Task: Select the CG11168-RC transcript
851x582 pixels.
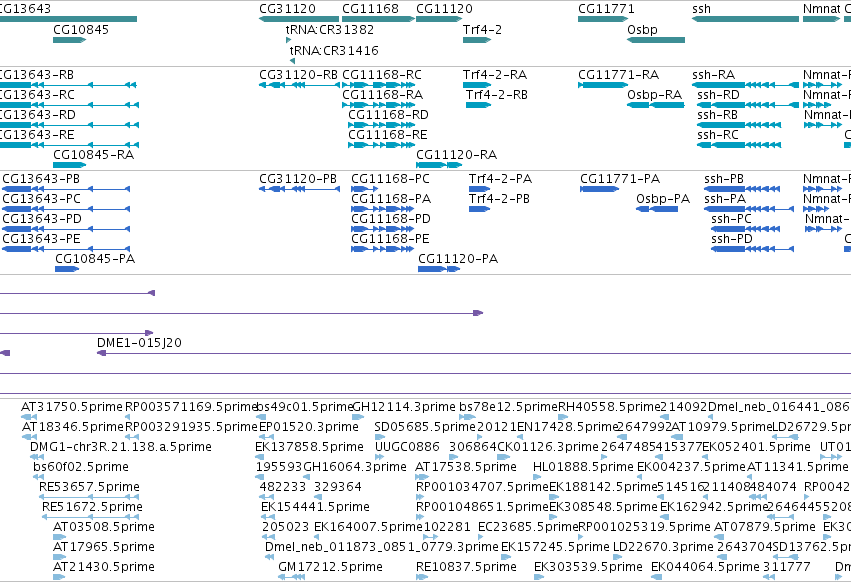Action: tap(378, 85)
